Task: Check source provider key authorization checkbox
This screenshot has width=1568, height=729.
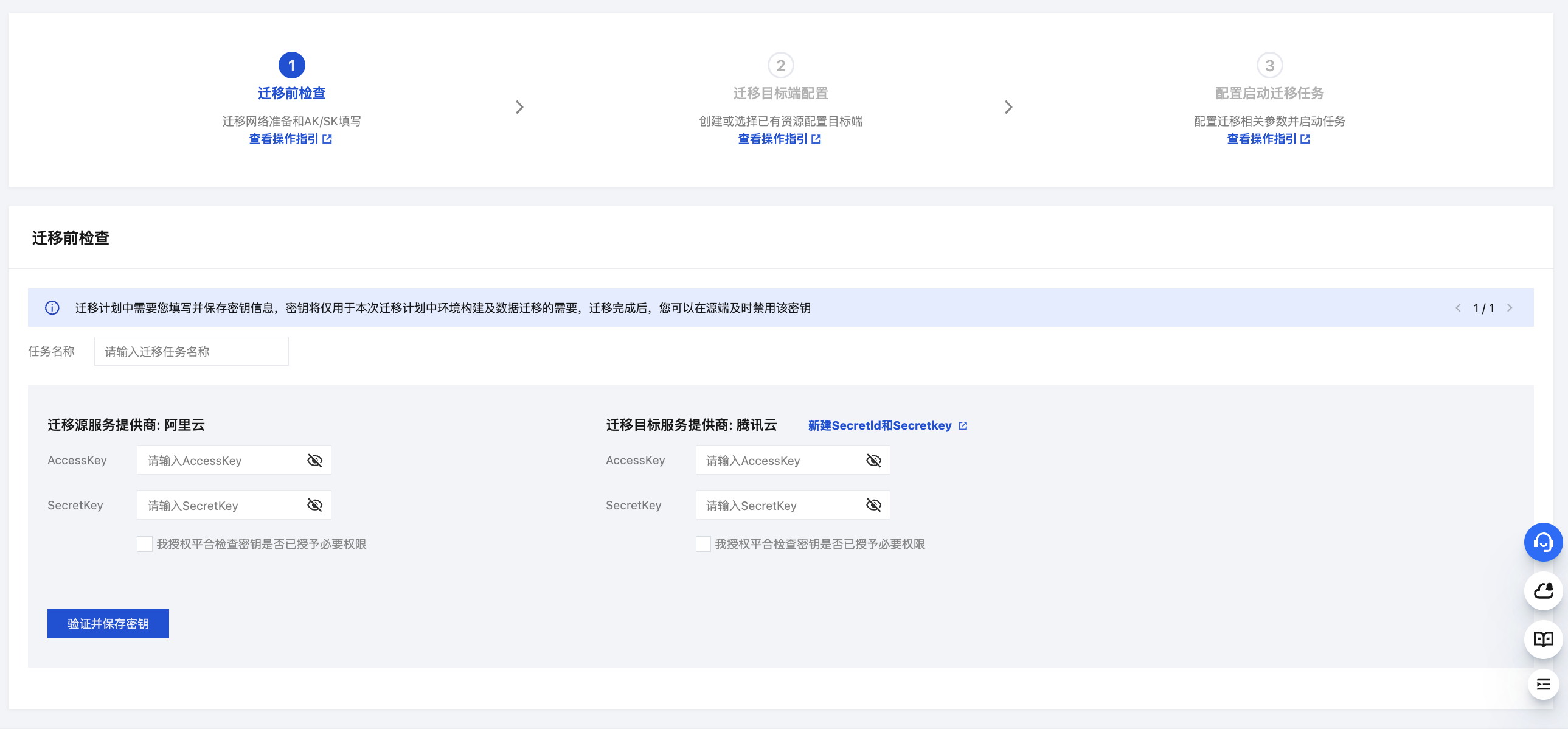Action: [144, 544]
